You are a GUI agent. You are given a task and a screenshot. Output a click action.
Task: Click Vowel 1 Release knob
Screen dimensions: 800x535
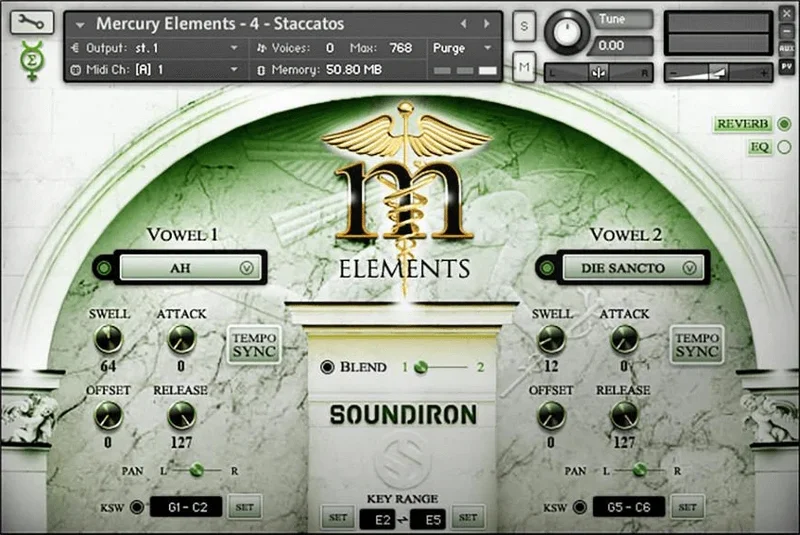(x=182, y=415)
